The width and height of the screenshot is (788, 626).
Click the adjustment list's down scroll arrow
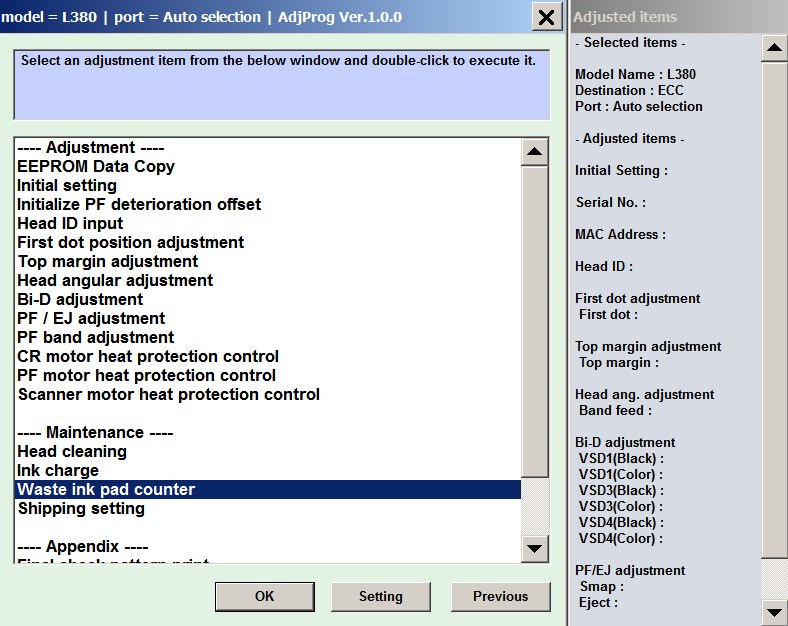[x=535, y=549]
